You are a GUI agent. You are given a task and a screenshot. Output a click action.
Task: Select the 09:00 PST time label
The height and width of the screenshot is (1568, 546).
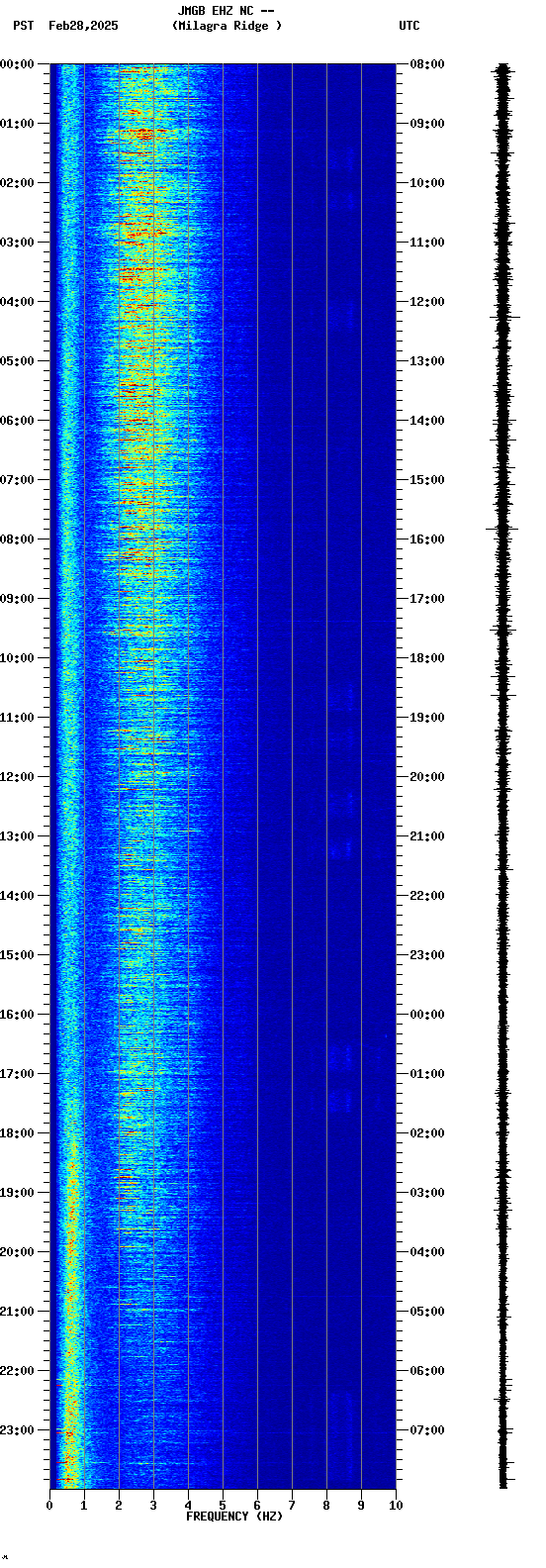(18, 599)
